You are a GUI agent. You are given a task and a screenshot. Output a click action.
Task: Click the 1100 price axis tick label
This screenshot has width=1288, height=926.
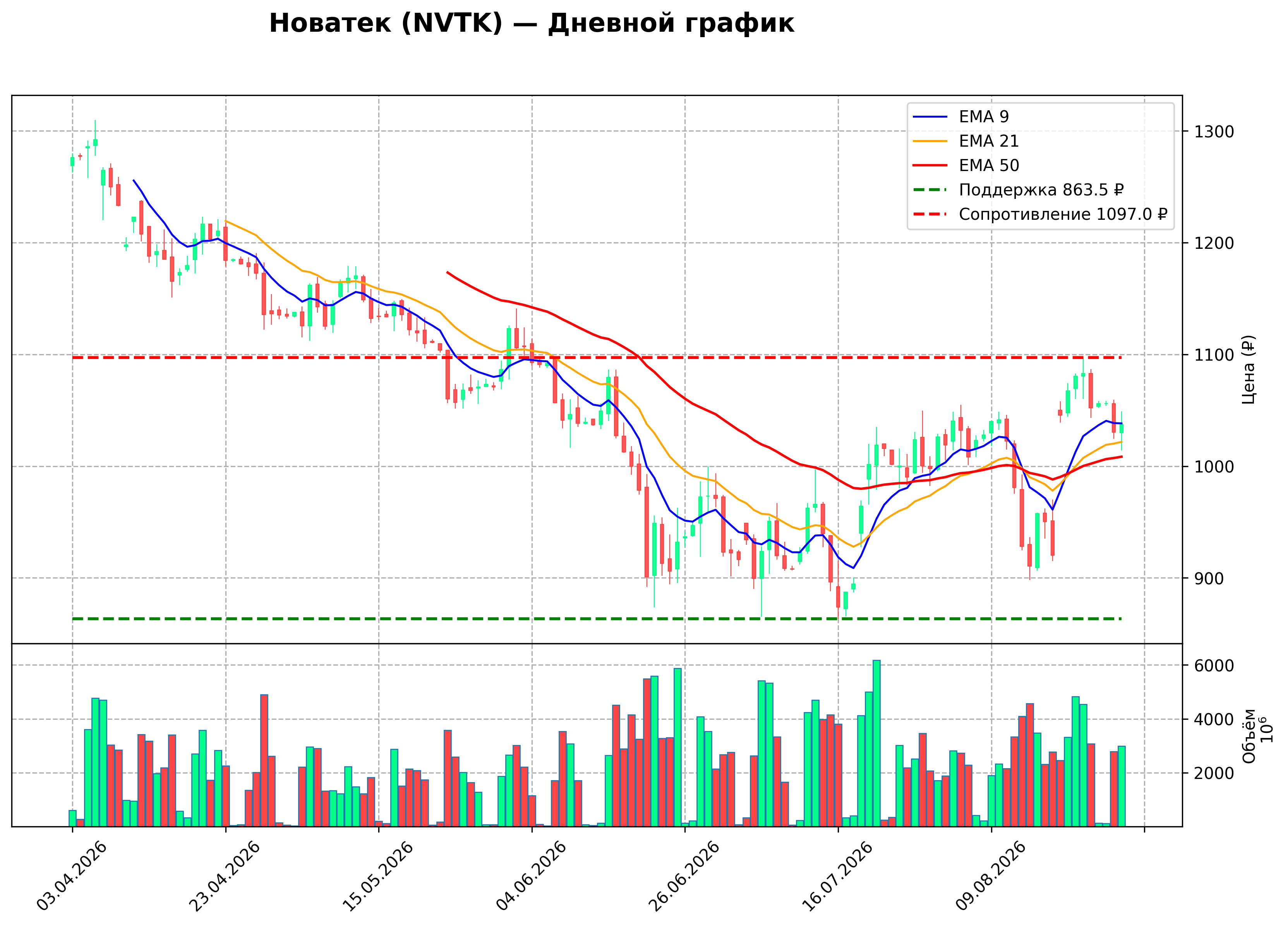click(x=1214, y=355)
